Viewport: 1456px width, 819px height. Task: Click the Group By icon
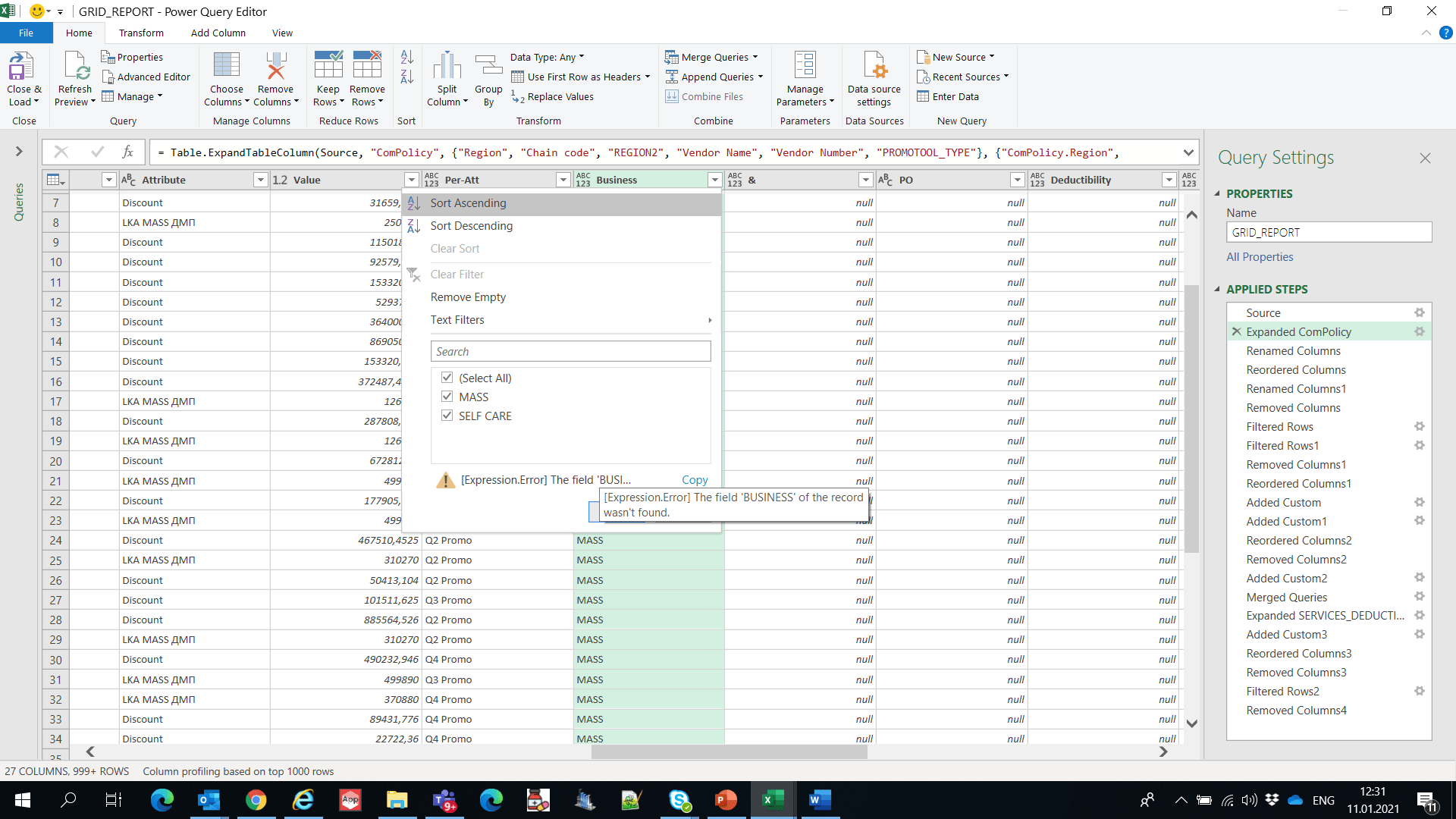tap(488, 68)
